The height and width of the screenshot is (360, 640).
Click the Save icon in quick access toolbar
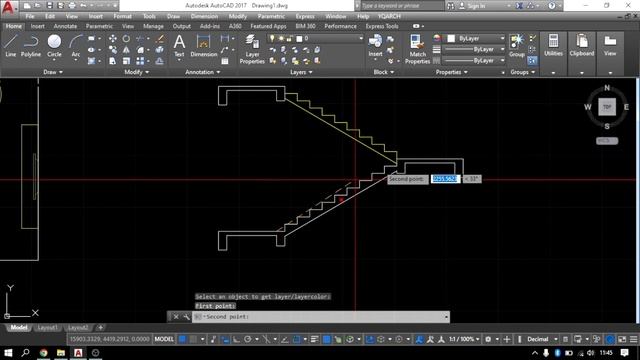click(x=49, y=6)
